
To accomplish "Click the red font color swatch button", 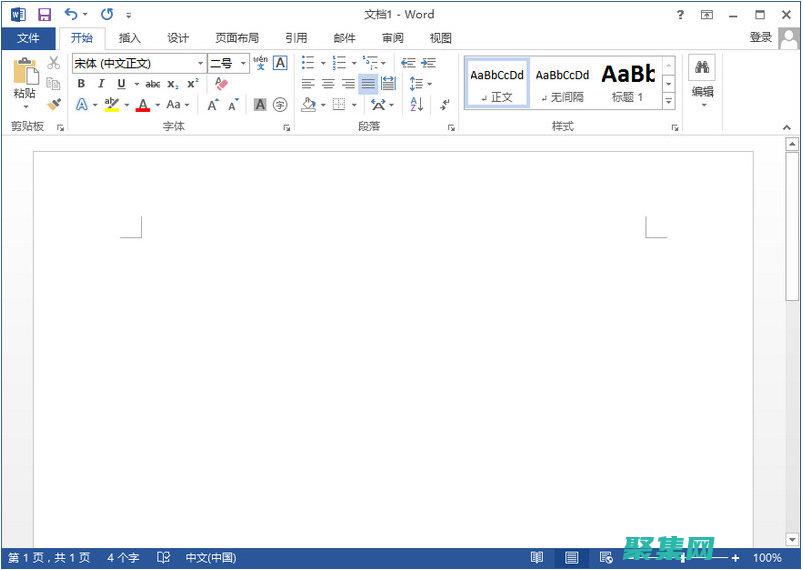I will coord(143,105).
